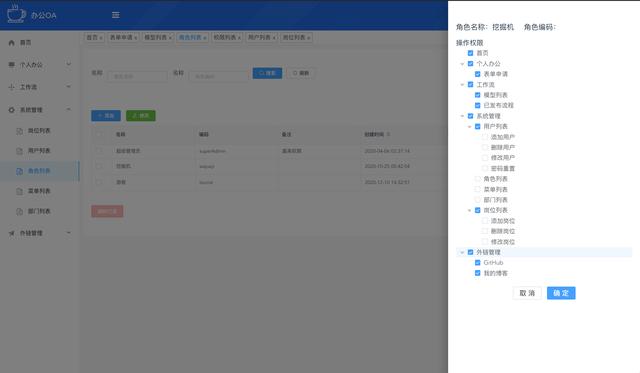640x373 pixels.
Task: Click the document icon beside sidebar 用户列表
Action: tap(19, 151)
